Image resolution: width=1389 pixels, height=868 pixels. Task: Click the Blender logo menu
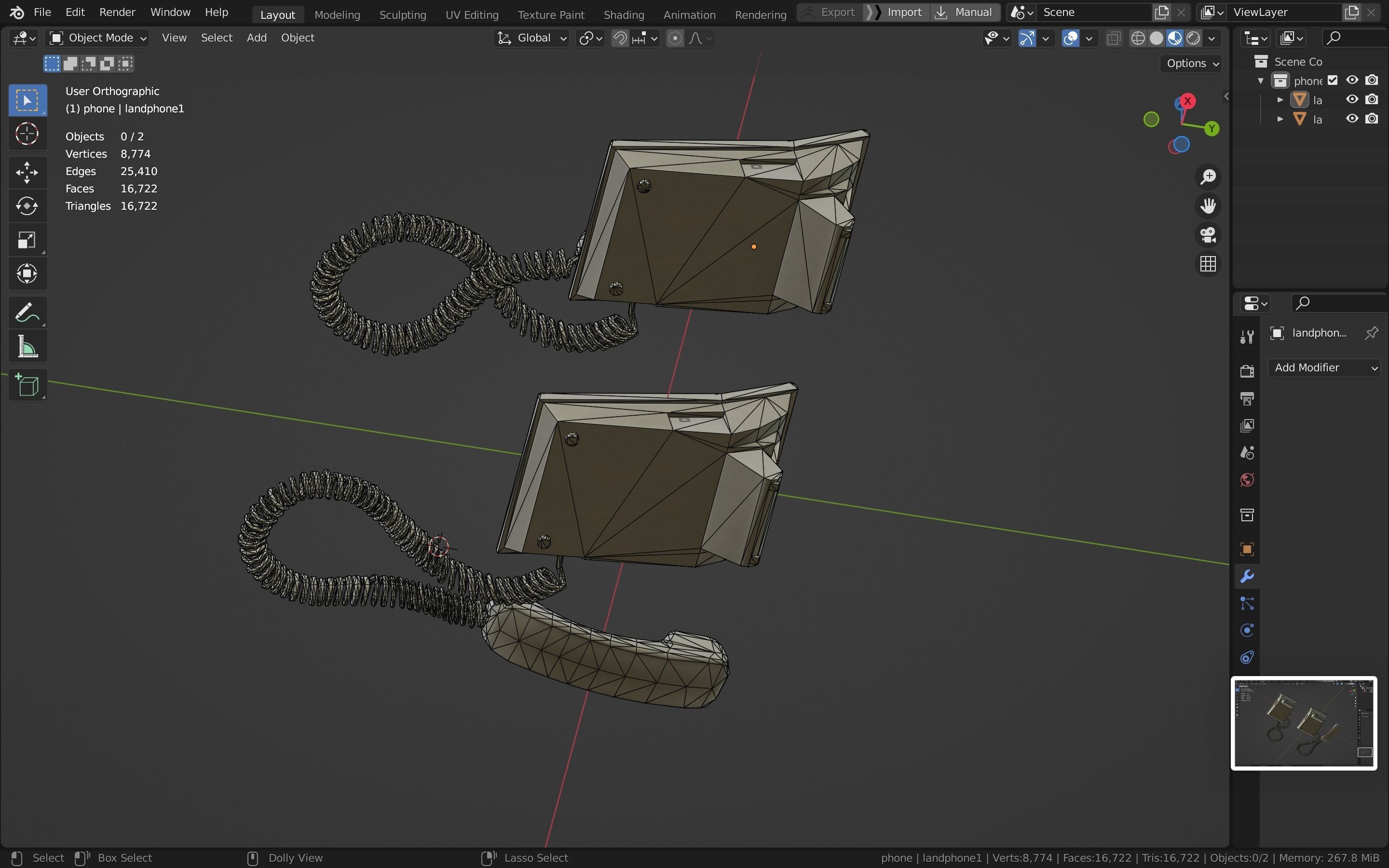[17, 12]
